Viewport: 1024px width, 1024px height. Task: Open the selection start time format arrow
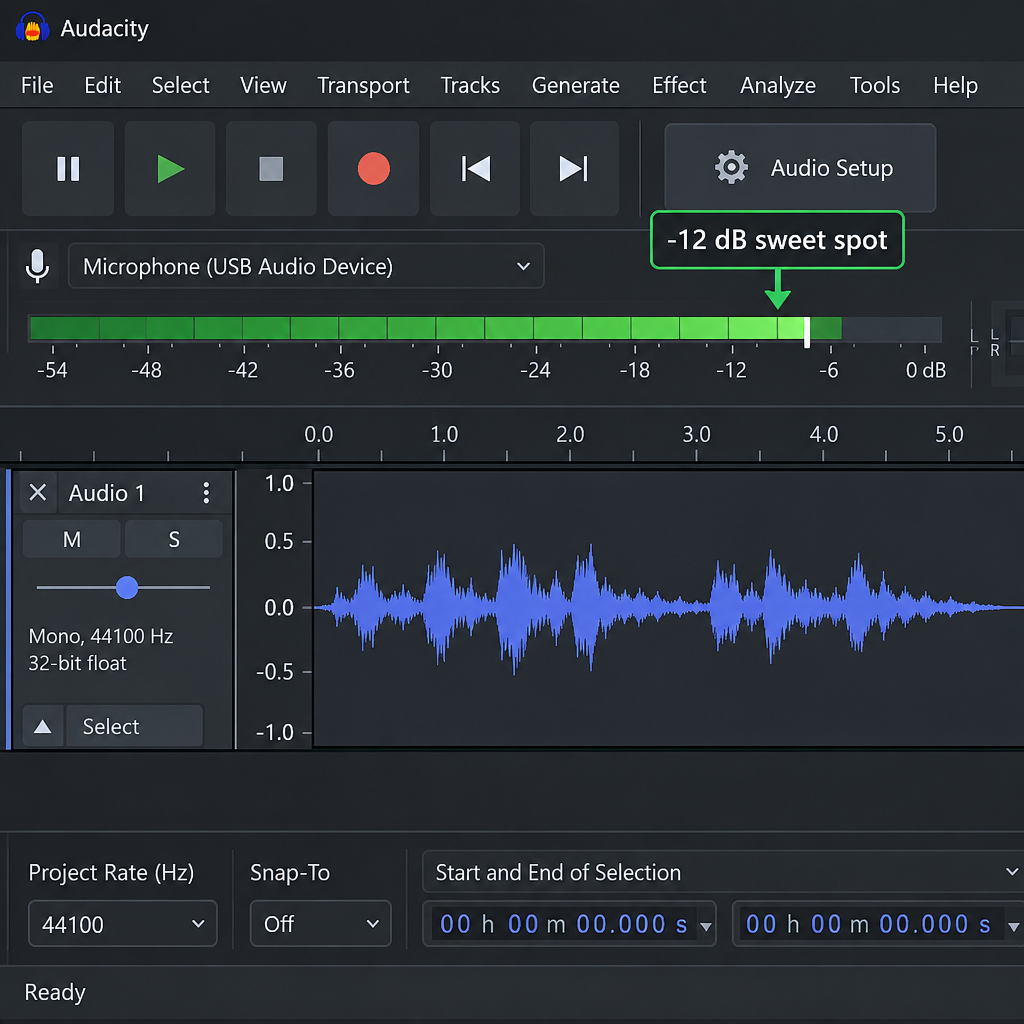(x=706, y=926)
